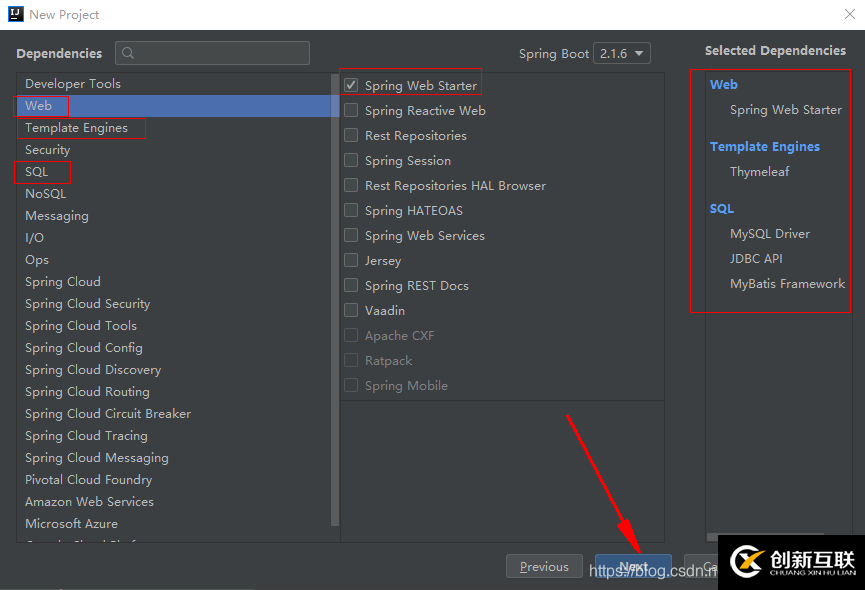865x590 pixels.
Task: Check the Rest Repositories option
Action: (351, 135)
